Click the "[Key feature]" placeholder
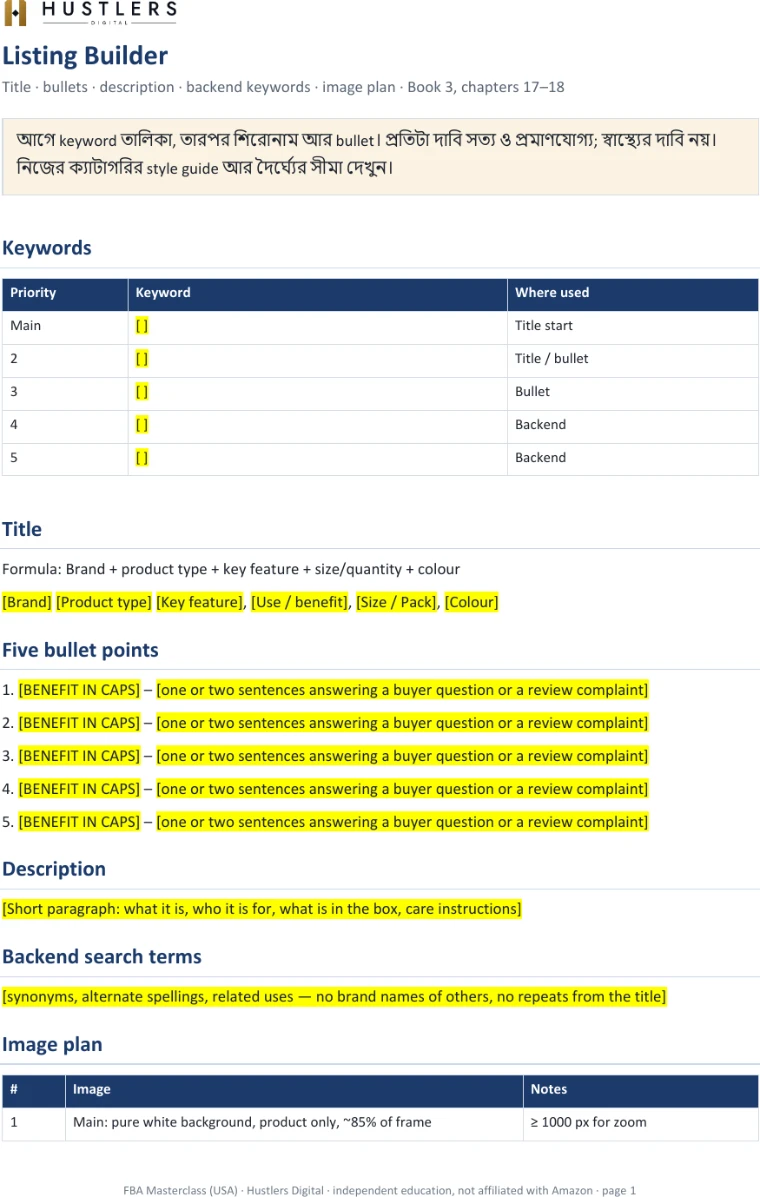Image resolution: width=760 pixels, height=1197 pixels. (200, 602)
